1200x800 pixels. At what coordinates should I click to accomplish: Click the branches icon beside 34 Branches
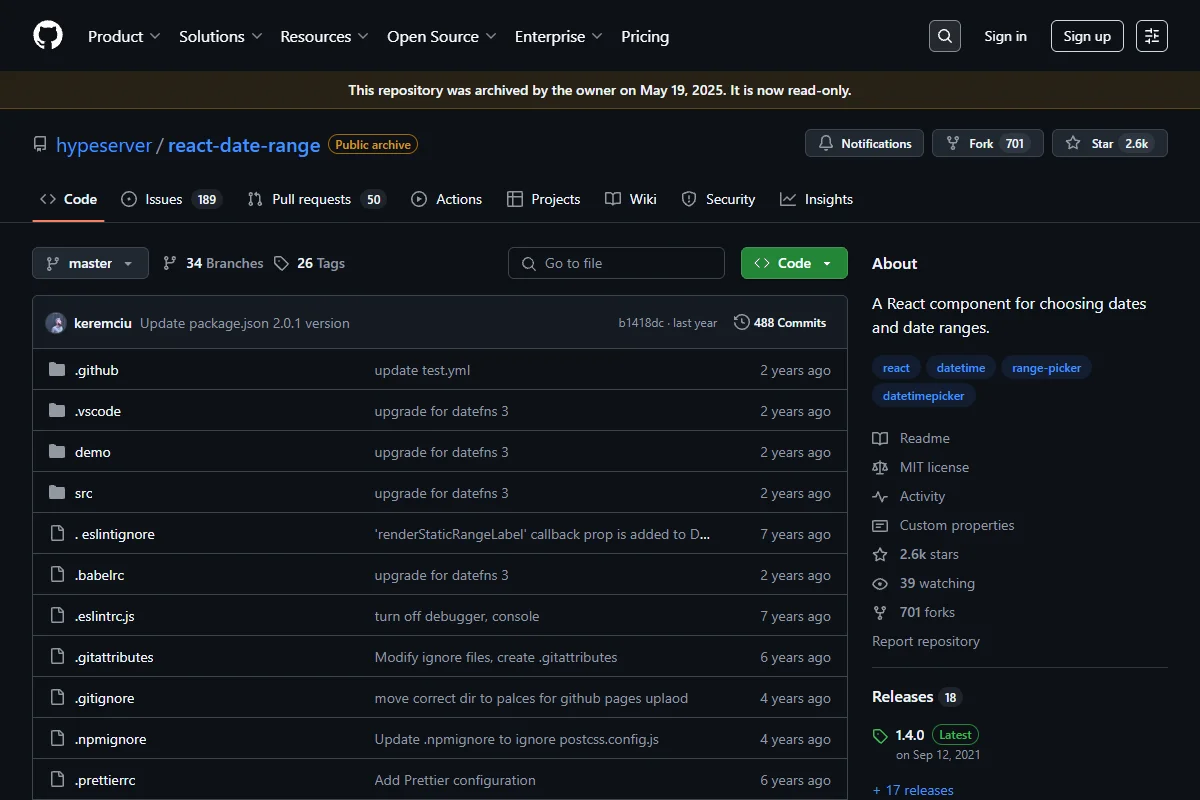170,263
